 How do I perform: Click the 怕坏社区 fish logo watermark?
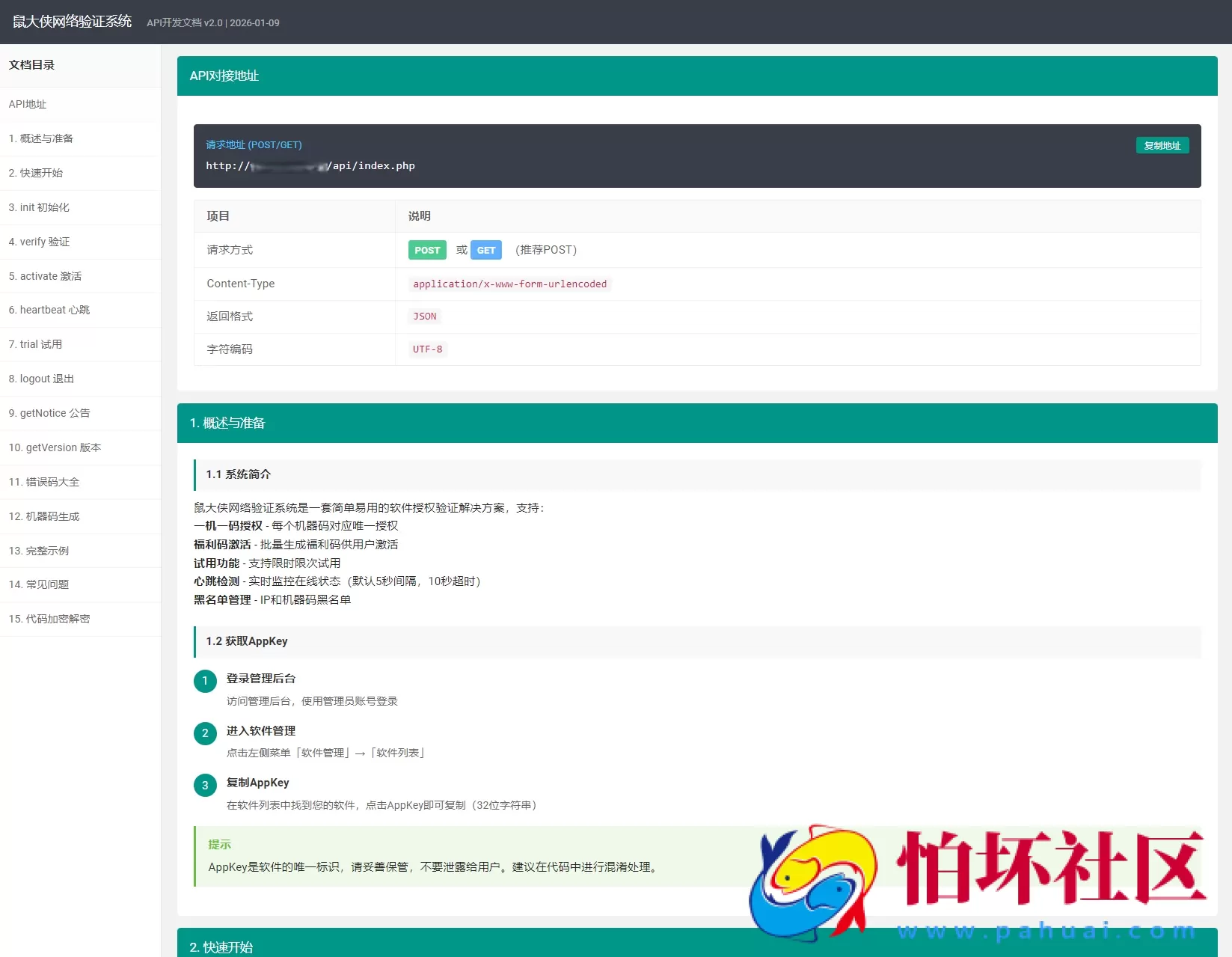pyautogui.click(x=815, y=883)
